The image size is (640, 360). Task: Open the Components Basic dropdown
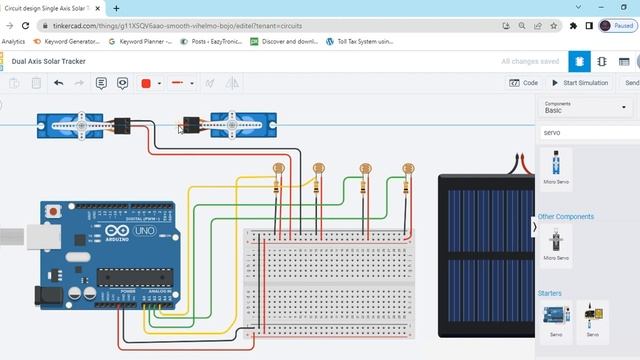(x=585, y=107)
